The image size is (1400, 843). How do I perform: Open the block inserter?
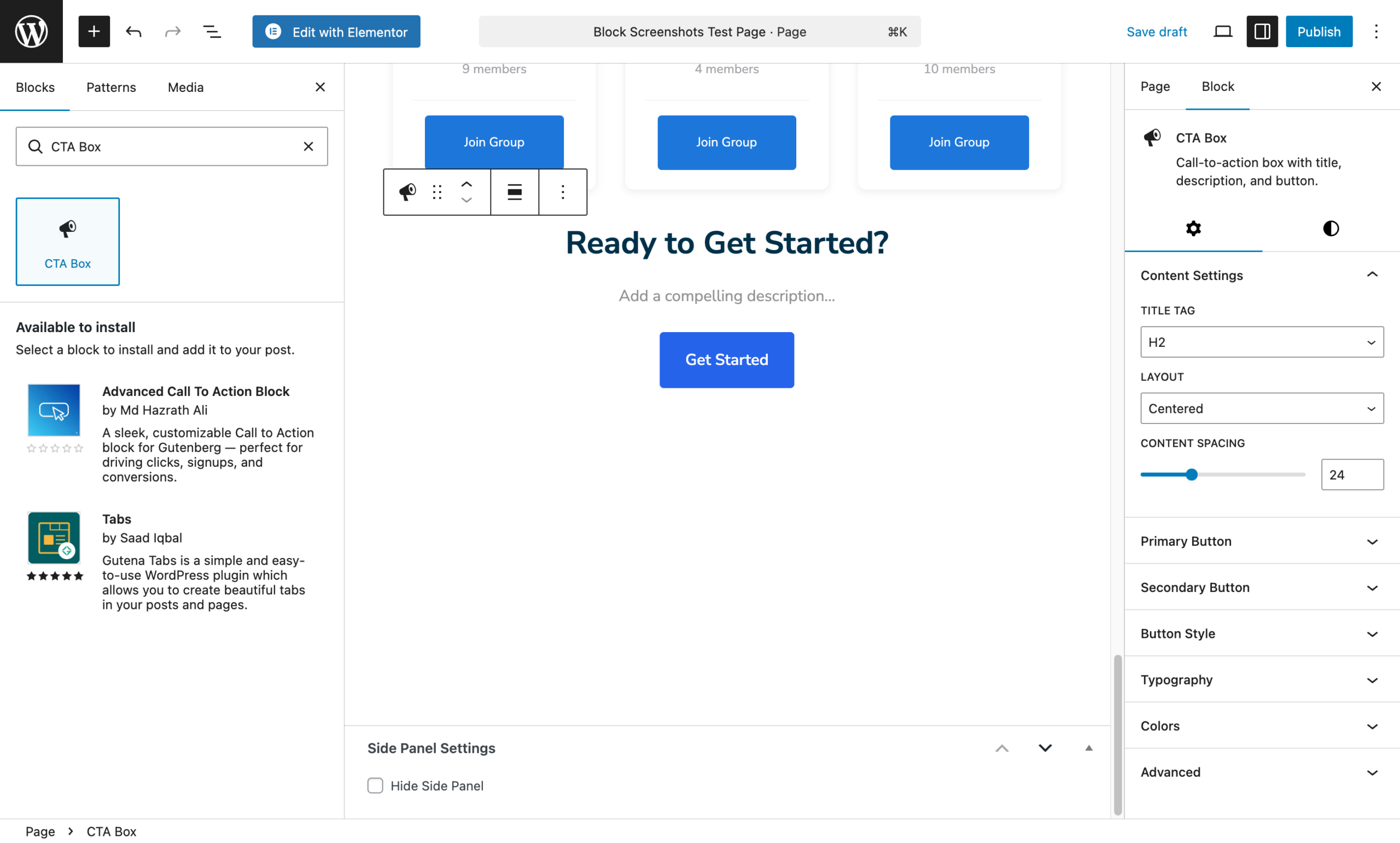point(94,31)
